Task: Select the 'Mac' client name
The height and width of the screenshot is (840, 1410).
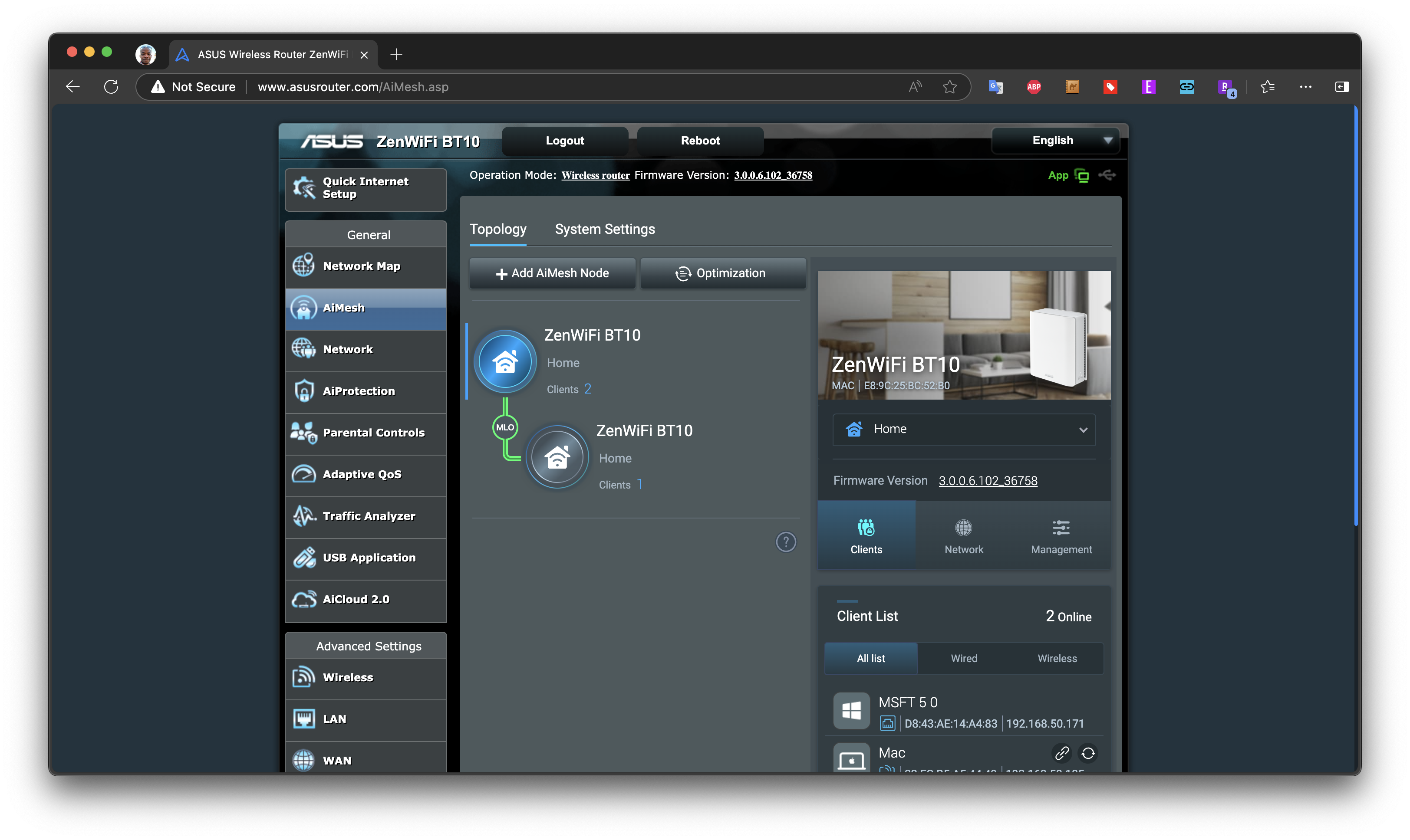Action: pos(891,753)
